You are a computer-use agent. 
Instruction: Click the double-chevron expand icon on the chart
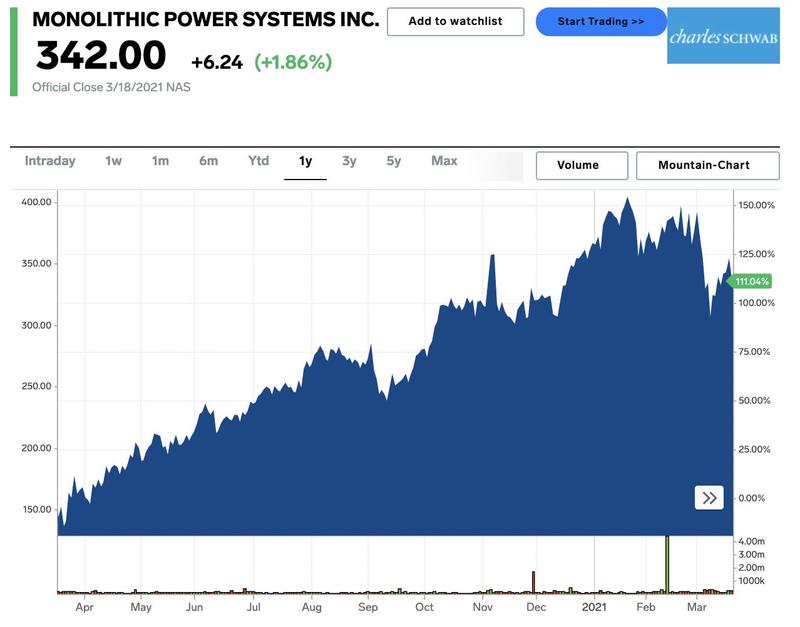(709, 497)
